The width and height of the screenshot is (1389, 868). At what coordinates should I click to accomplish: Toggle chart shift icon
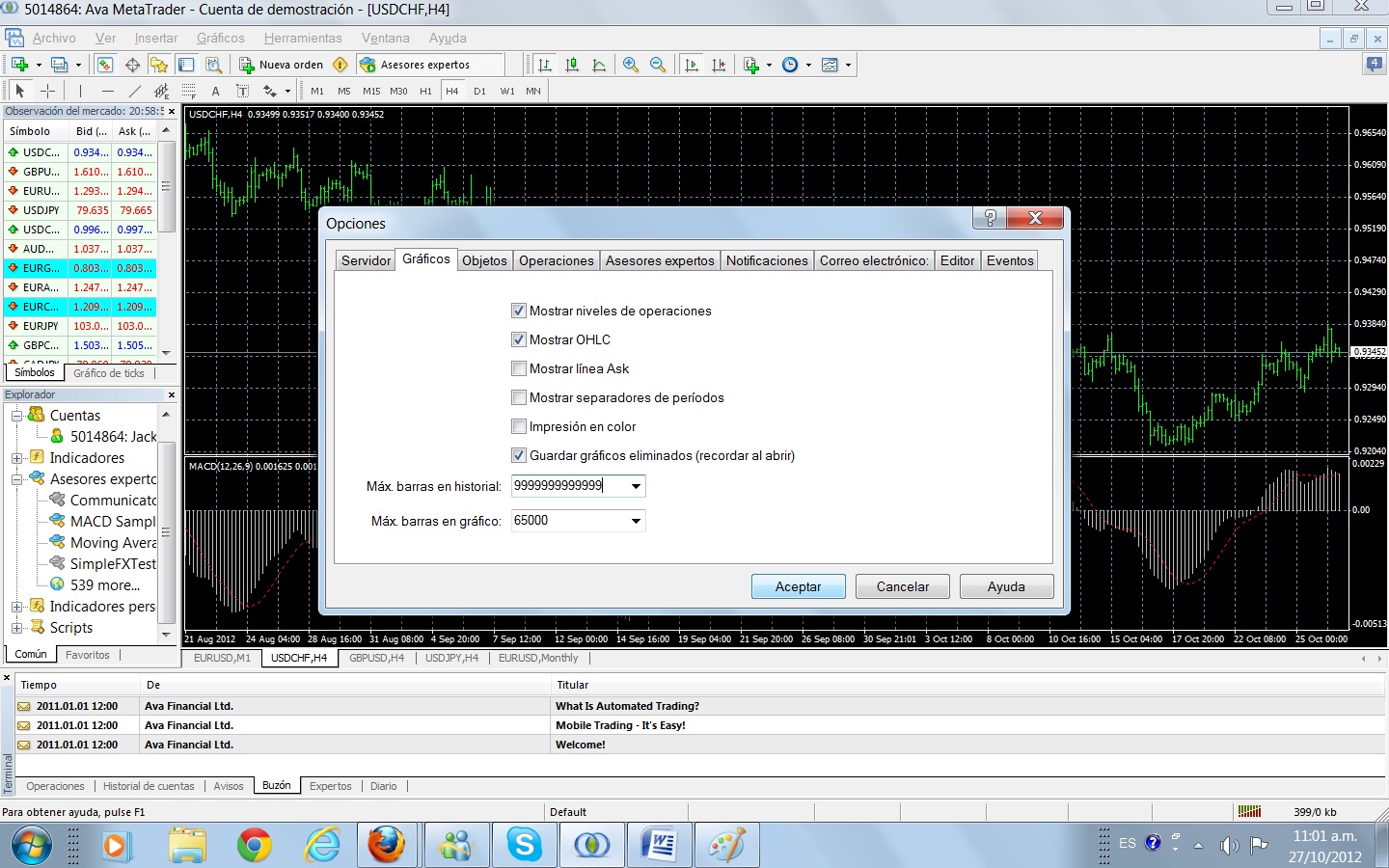719,65
